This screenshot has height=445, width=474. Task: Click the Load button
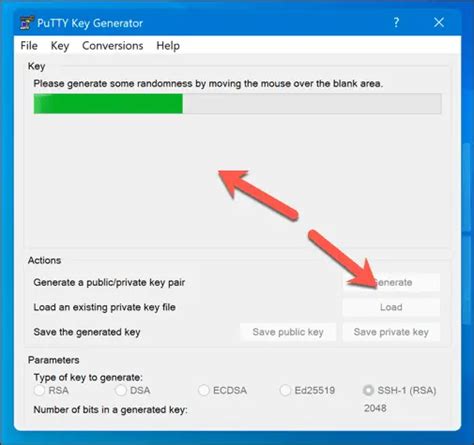point(391,307)
